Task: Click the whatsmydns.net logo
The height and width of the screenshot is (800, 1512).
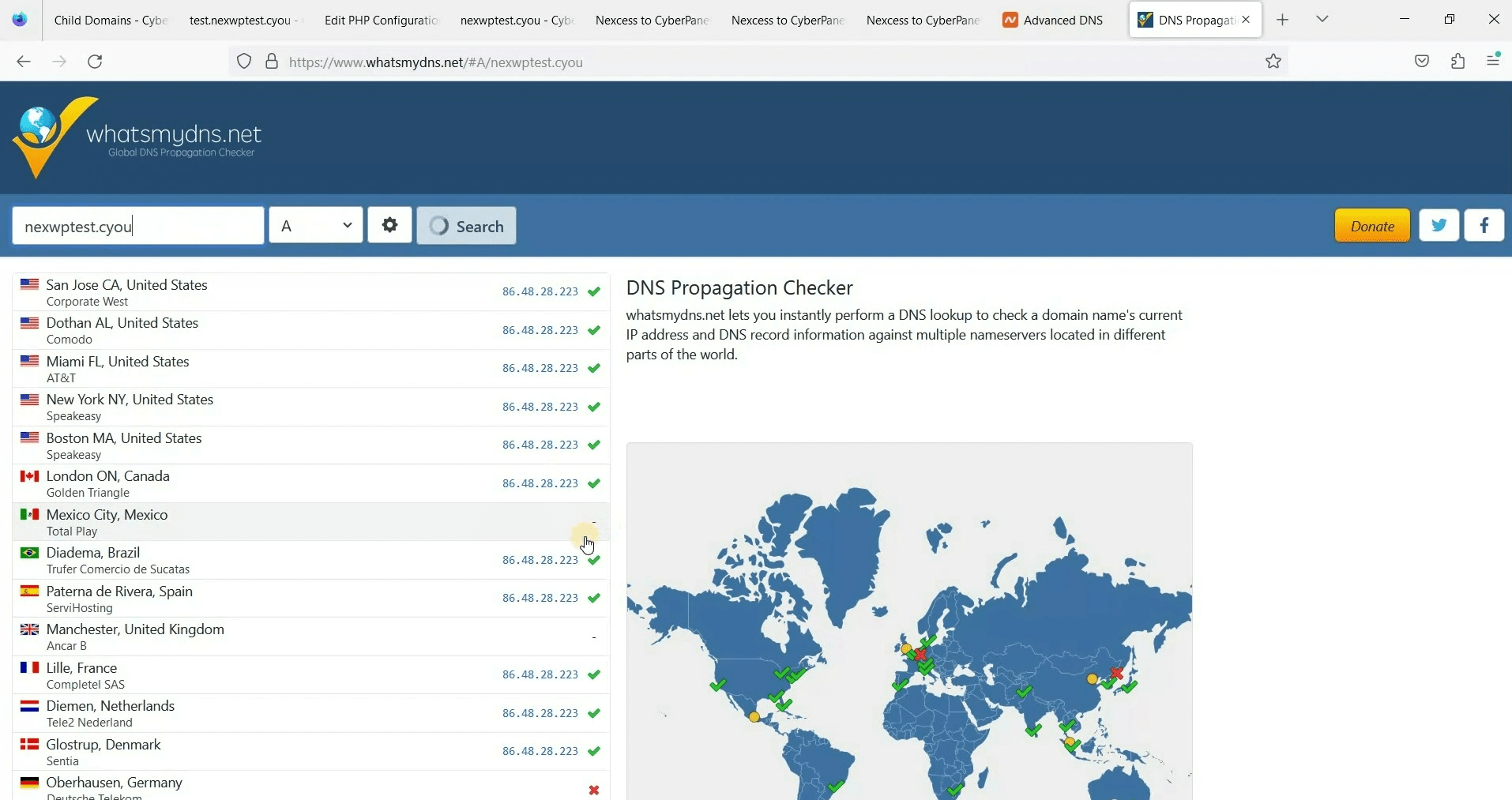Action: (137, 137)
